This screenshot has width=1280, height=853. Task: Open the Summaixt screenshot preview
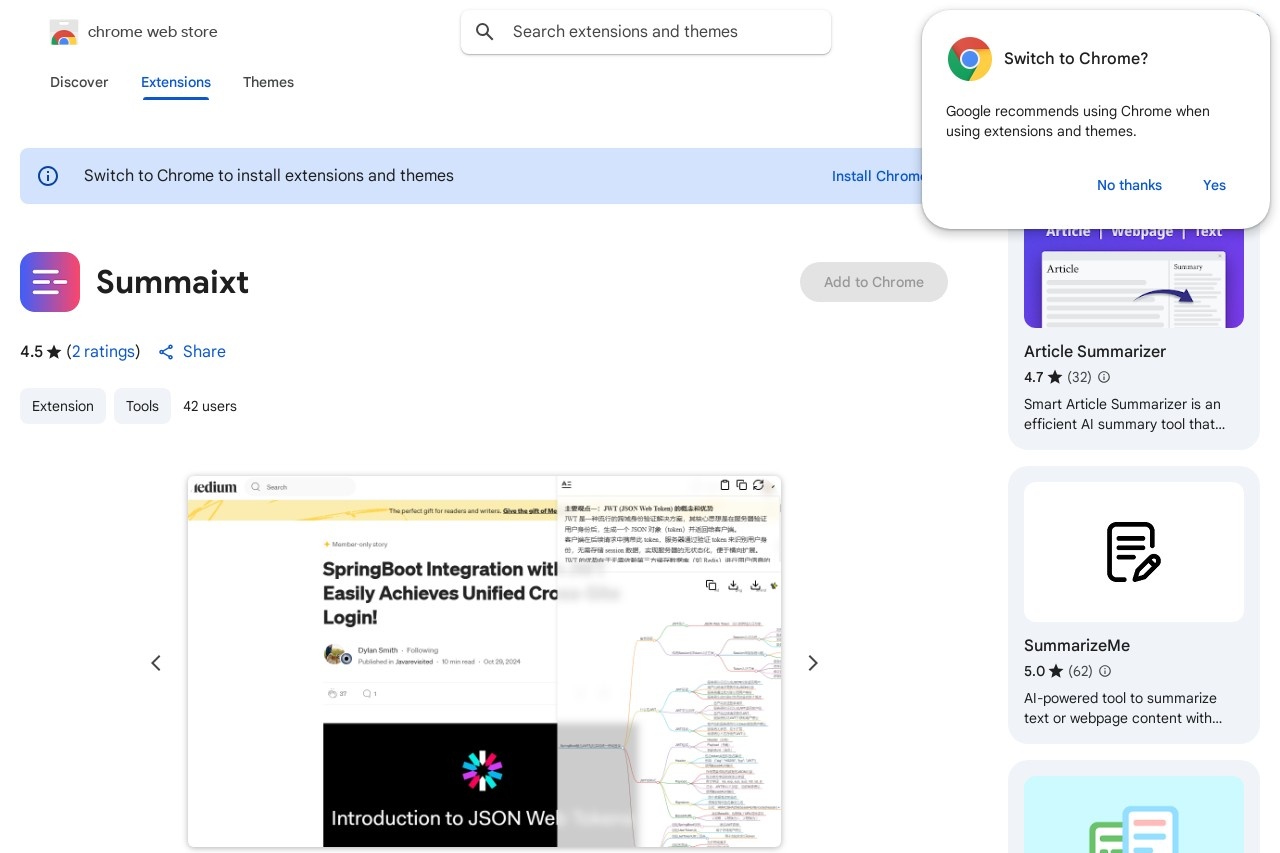point(484,661)
